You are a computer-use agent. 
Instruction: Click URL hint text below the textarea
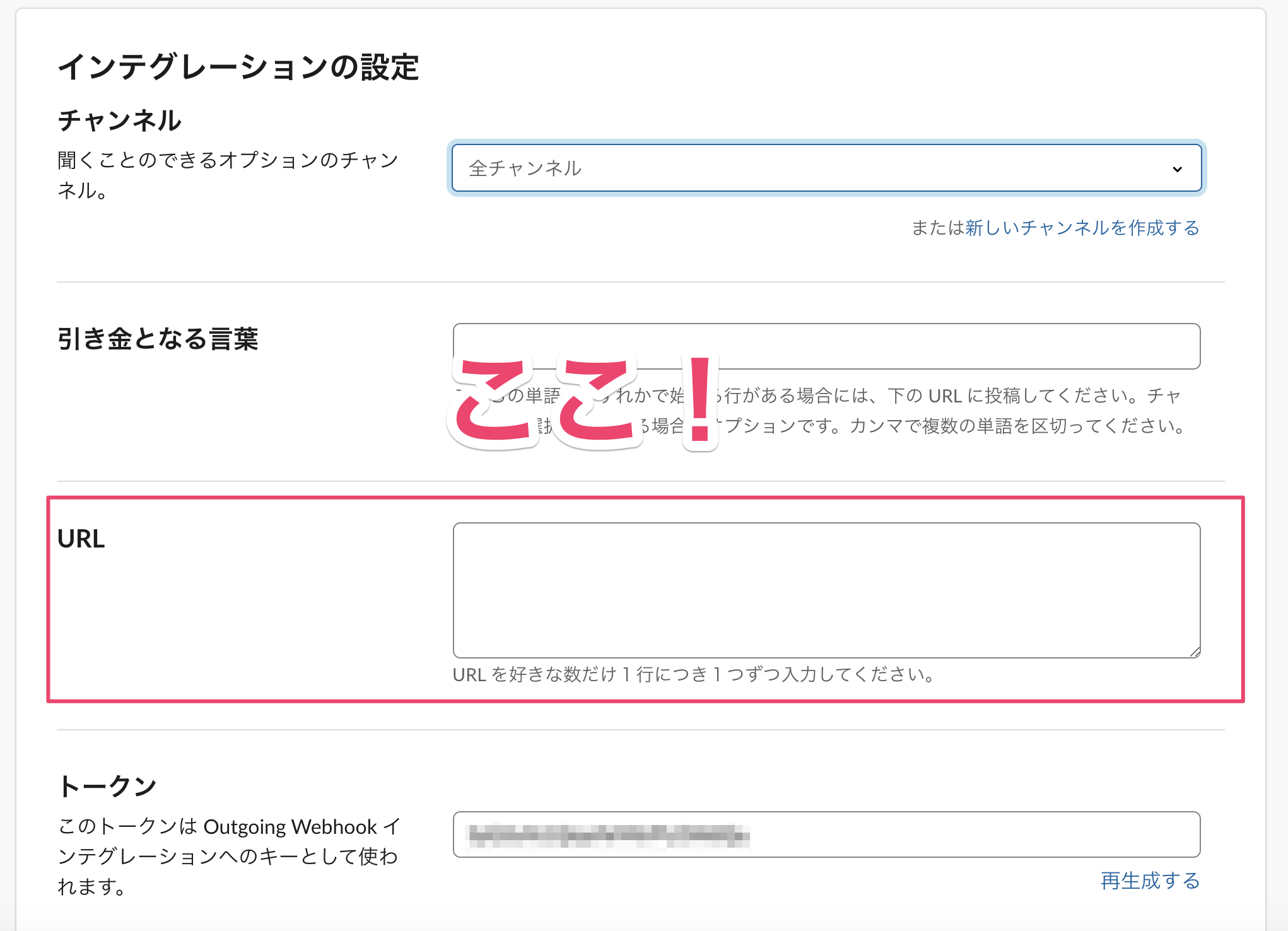[x=694, y=675]
